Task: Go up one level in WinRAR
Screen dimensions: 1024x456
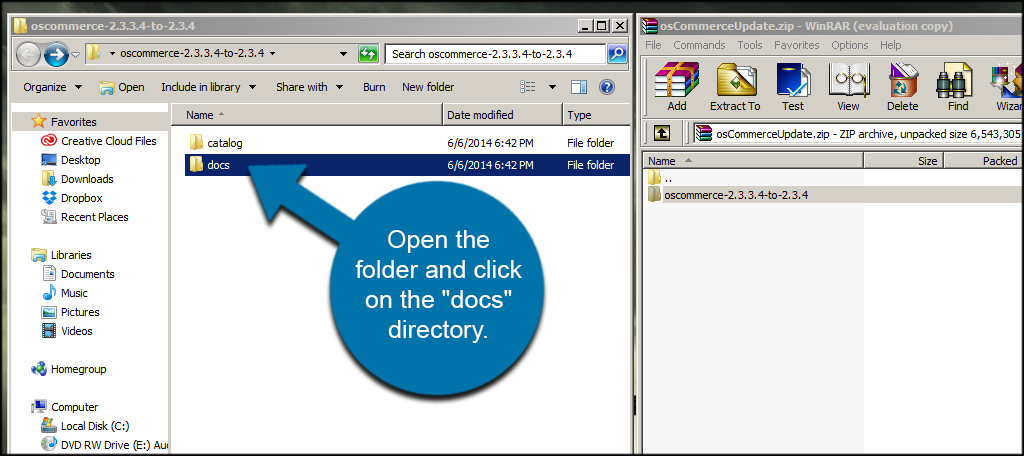Action: click(662, 133)
